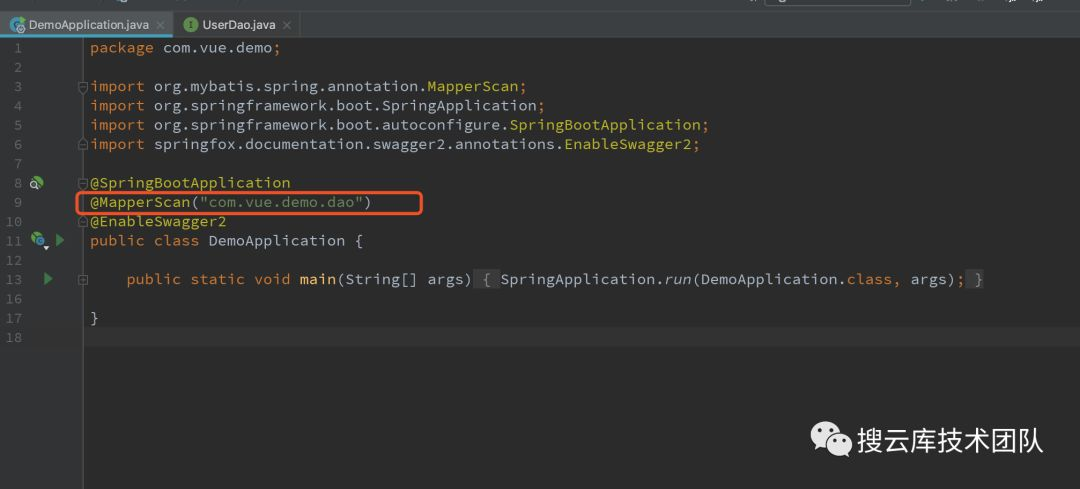Close the DemoApplication.java tab
This screenshot has height=489, width=1080.
[x=161, y=24]
